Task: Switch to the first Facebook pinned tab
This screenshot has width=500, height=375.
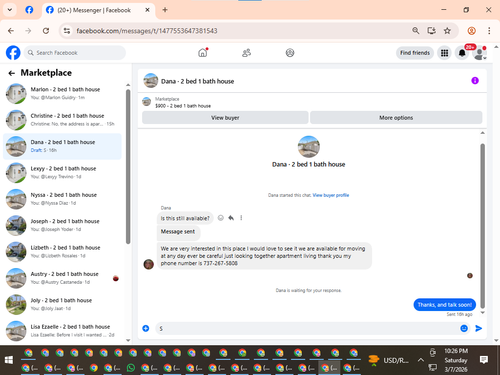Action: pos(29,10)
